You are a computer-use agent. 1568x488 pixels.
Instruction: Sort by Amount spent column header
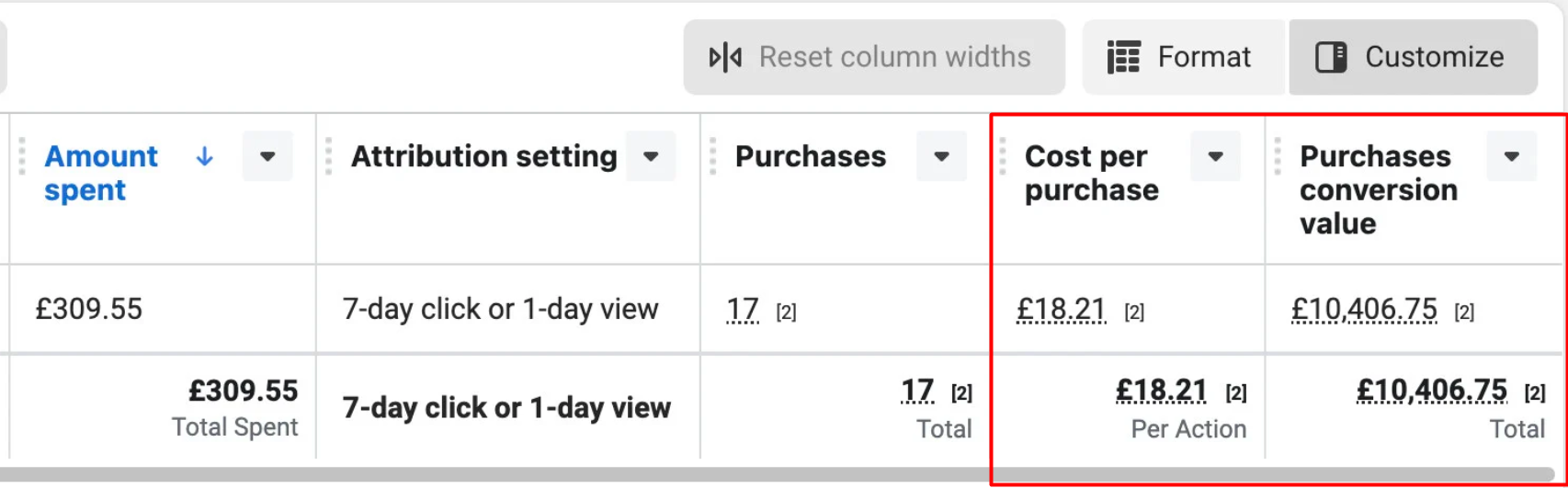[x=100, y=173]
